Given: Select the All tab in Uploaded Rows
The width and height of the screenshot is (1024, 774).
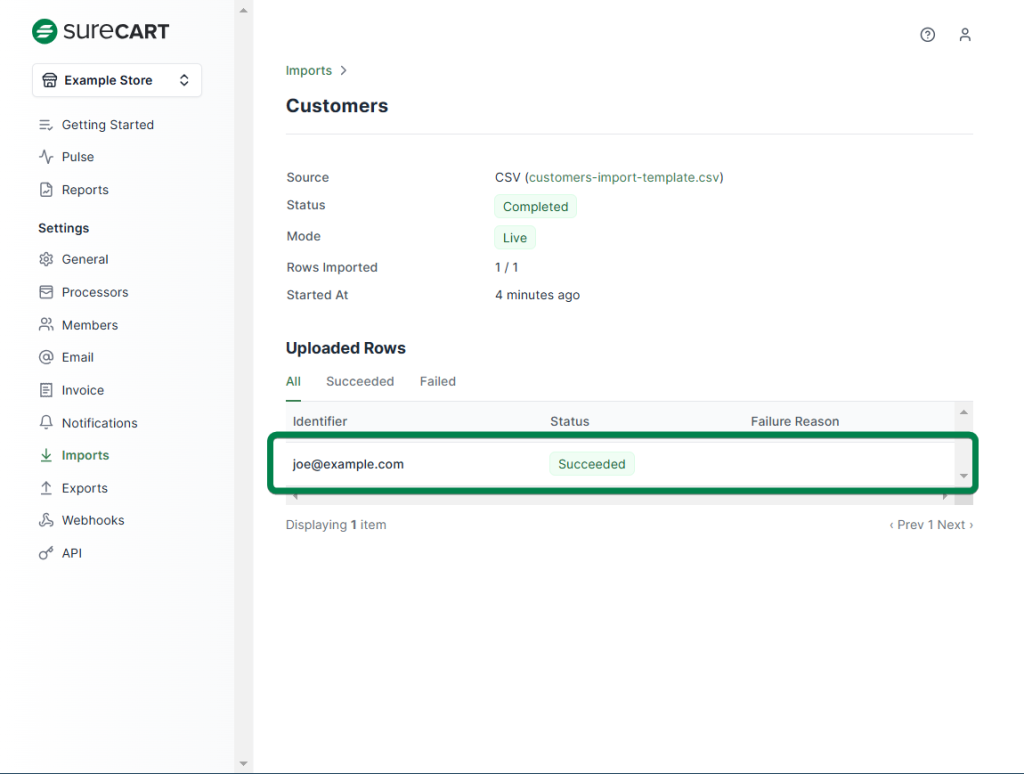Looking at the screenshot, I should click(293, 381).
